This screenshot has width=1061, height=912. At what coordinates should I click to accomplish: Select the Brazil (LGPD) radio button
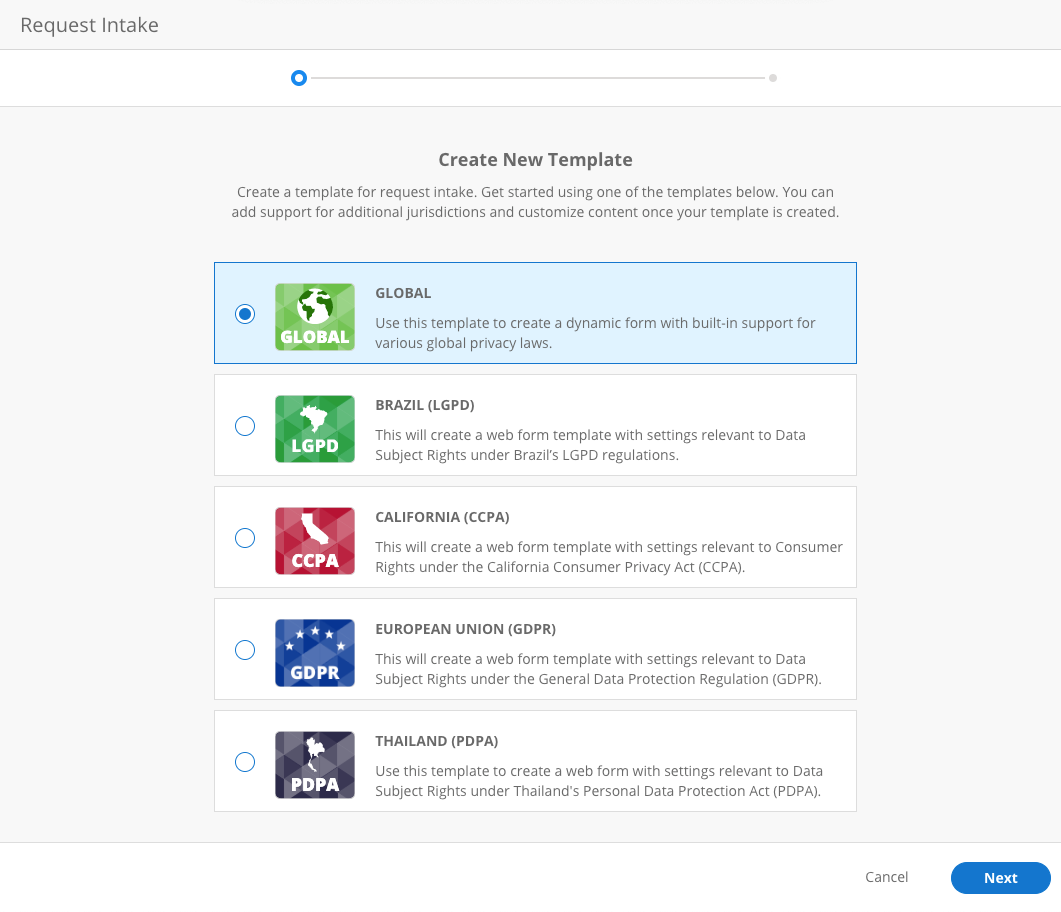click(x=245, y=426)
